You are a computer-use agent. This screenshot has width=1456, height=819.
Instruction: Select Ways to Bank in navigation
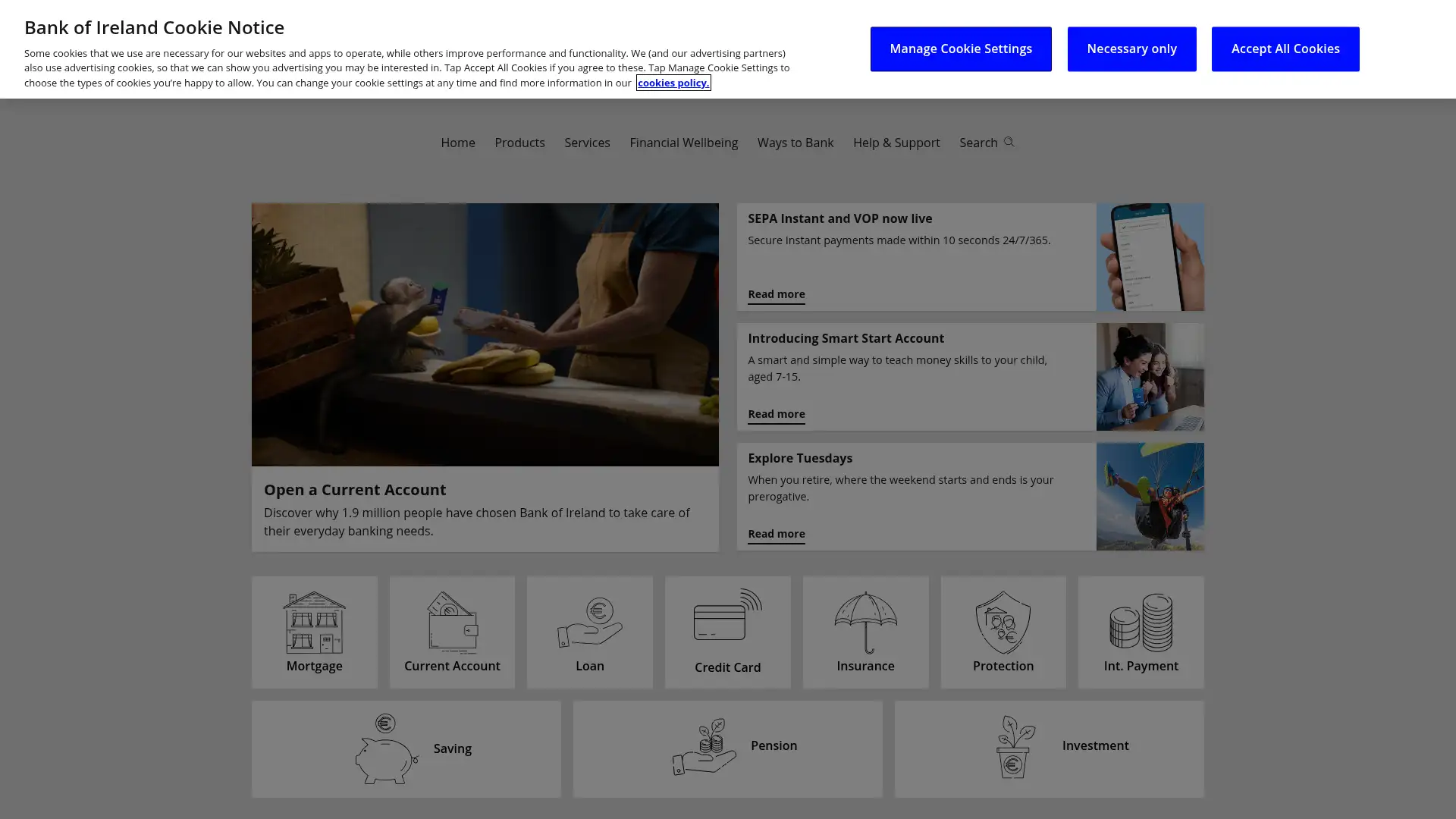click(x=795, y=143)
